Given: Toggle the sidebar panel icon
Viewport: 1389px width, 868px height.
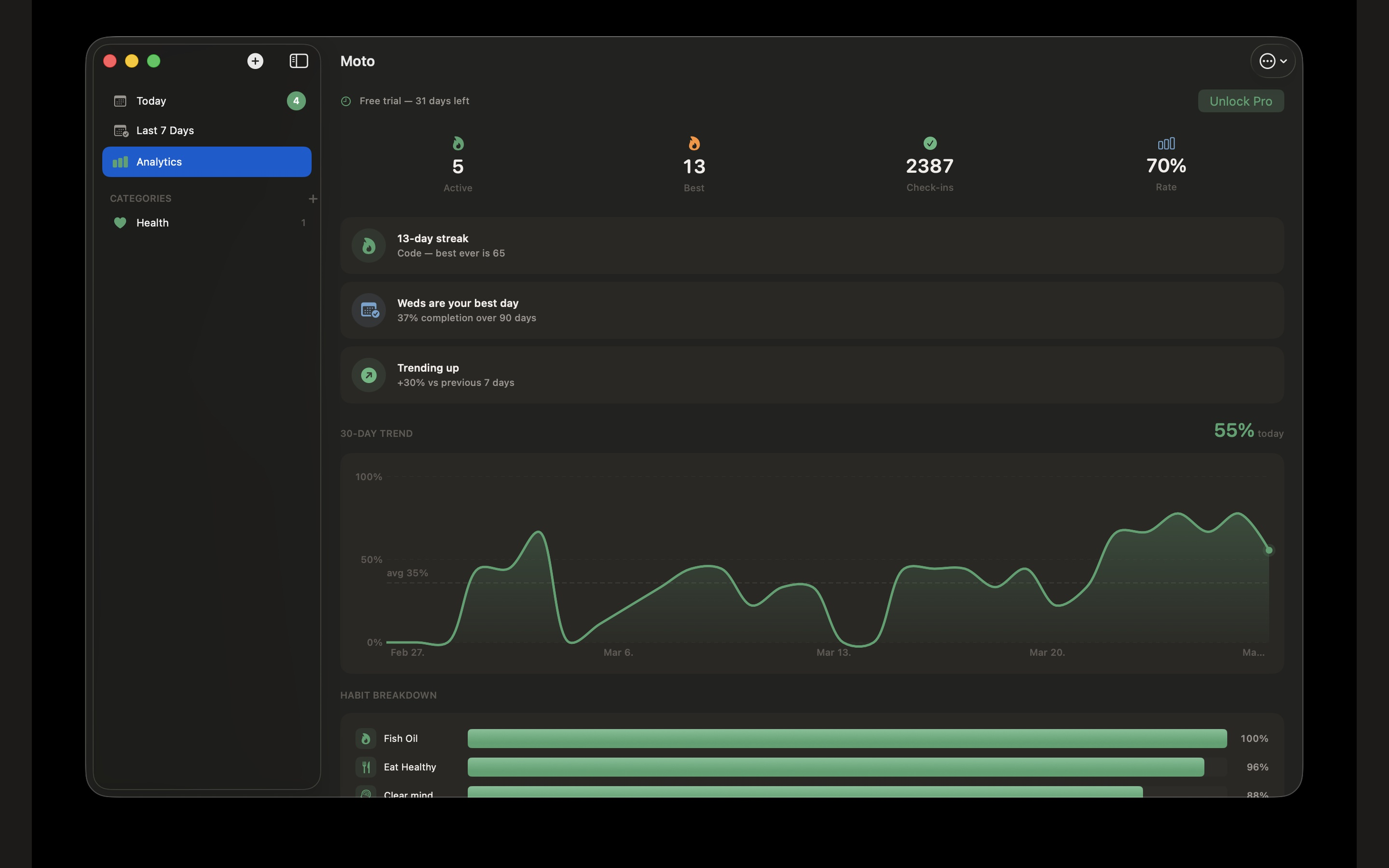Looking at the screenshot, I should (x=299, y=61).
